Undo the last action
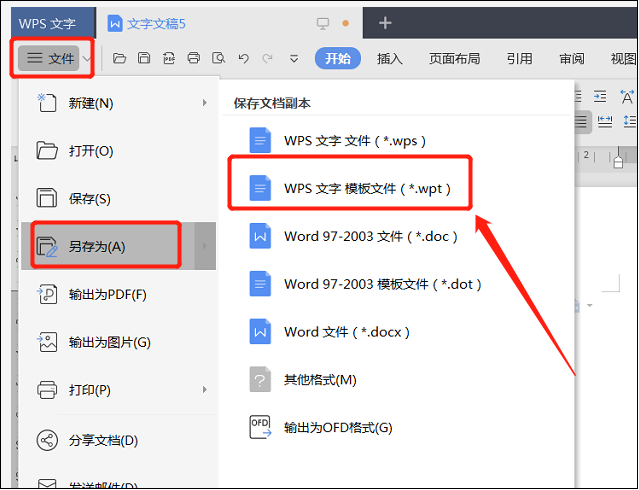This screenshot has height=490, width=639. click(243, 58)
